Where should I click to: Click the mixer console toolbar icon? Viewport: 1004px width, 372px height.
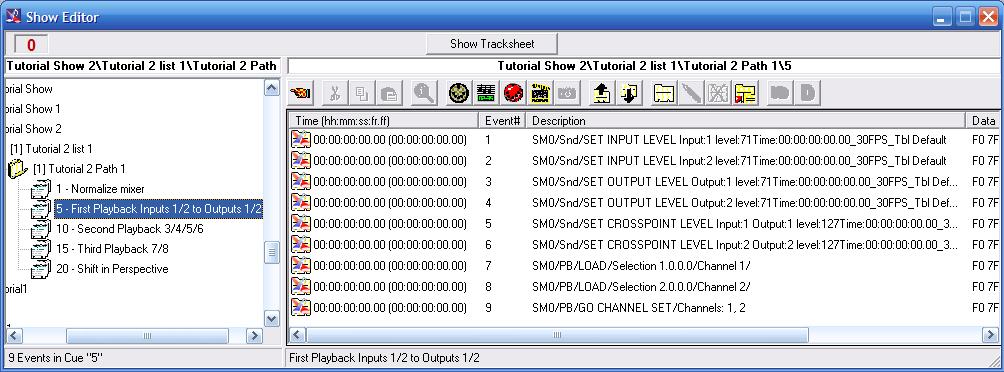click(487, 93)
